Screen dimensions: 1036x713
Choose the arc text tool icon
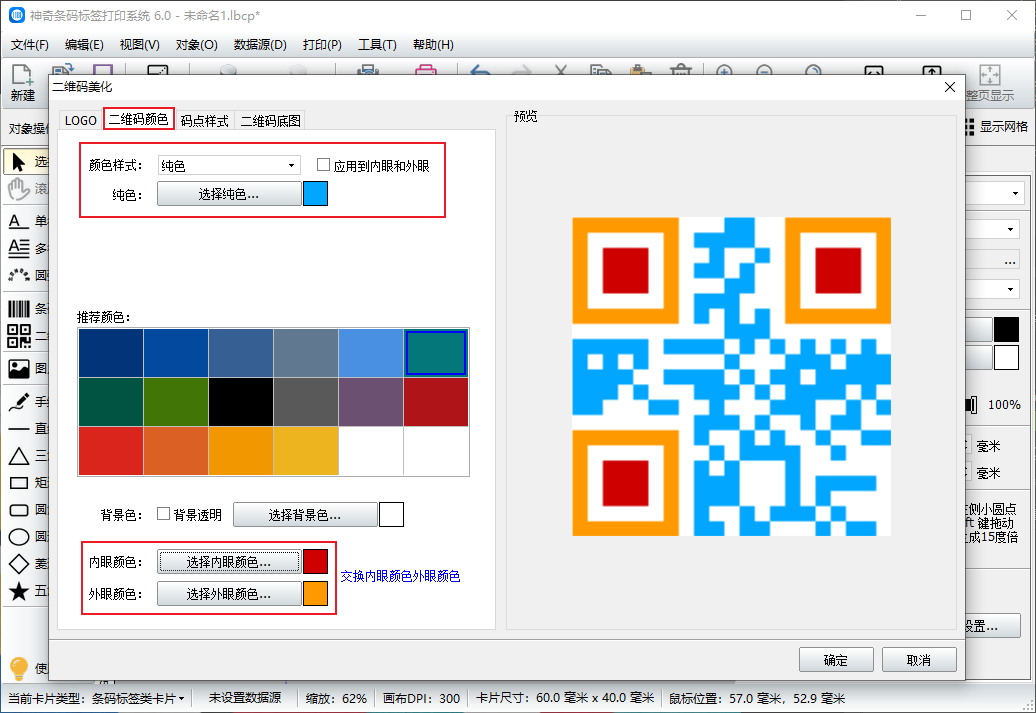click(x=18, y=274)
